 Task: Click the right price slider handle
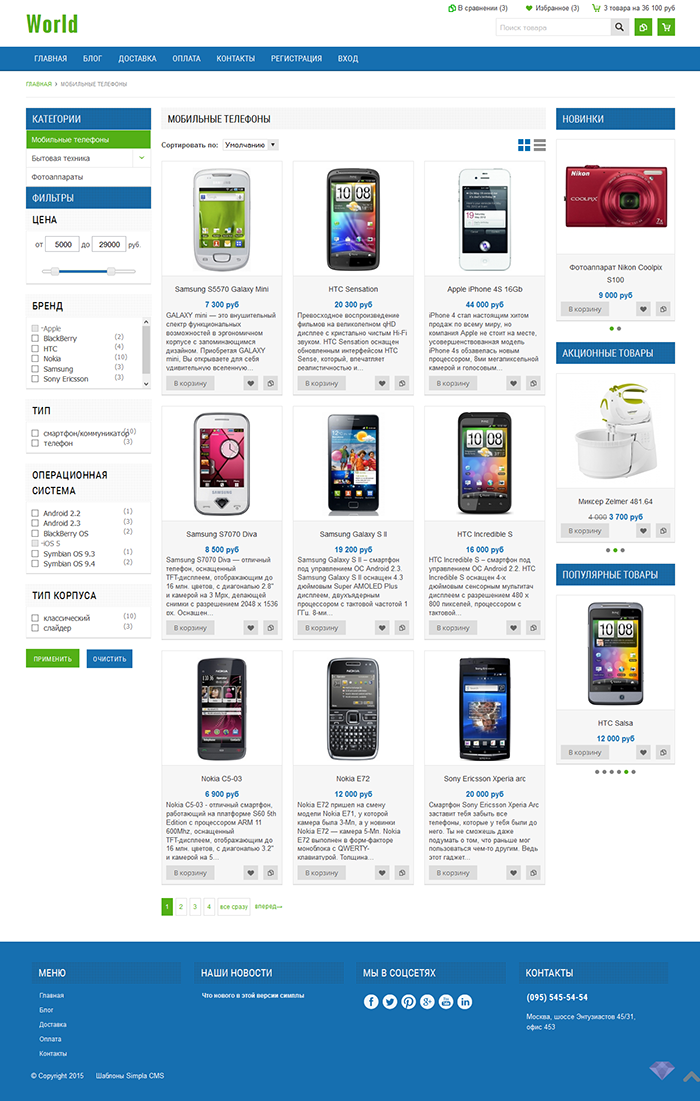[111, 271]
